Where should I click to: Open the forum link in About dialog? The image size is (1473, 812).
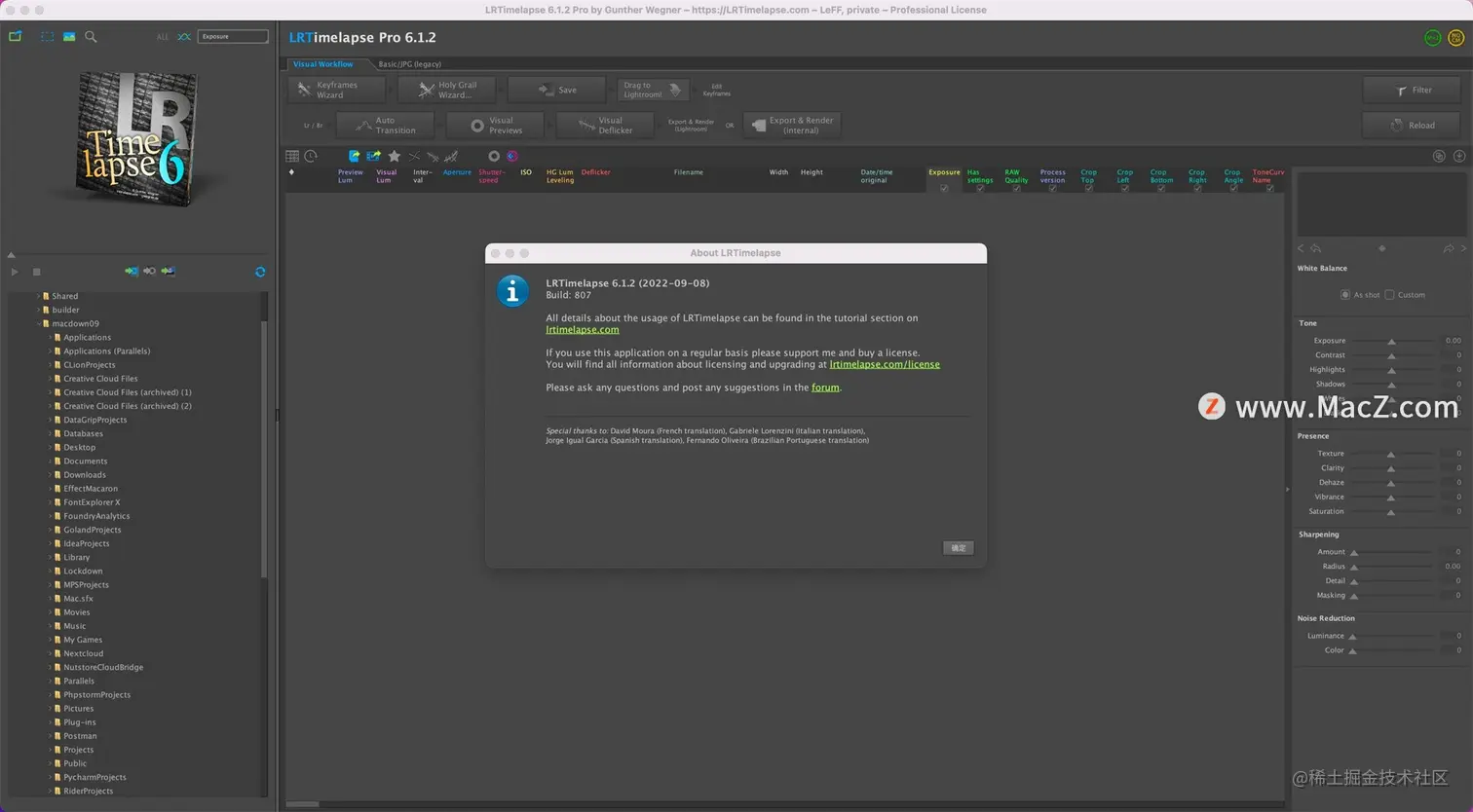click(825, 388)
